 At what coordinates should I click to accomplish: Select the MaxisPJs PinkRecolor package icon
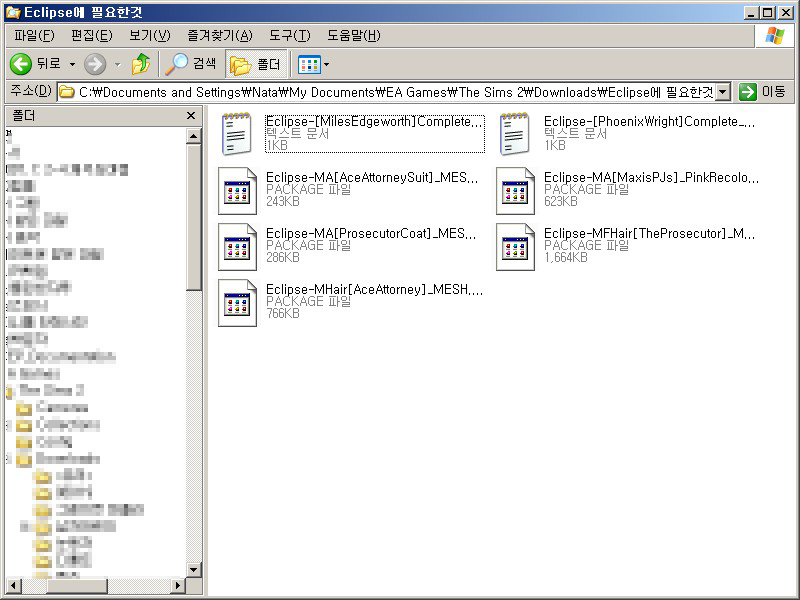click(515, 191)
